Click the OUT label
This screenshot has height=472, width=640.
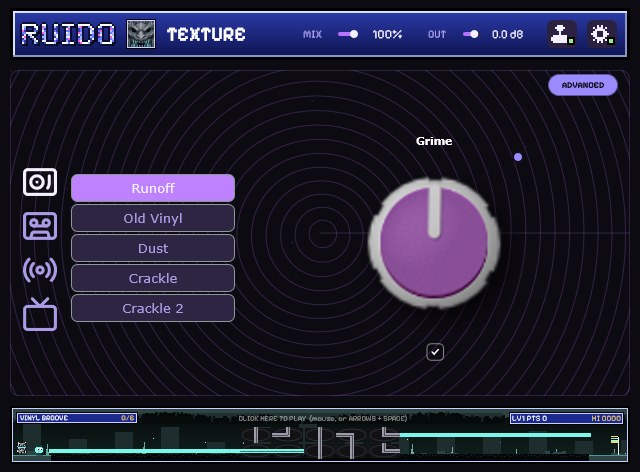(437, 34)
